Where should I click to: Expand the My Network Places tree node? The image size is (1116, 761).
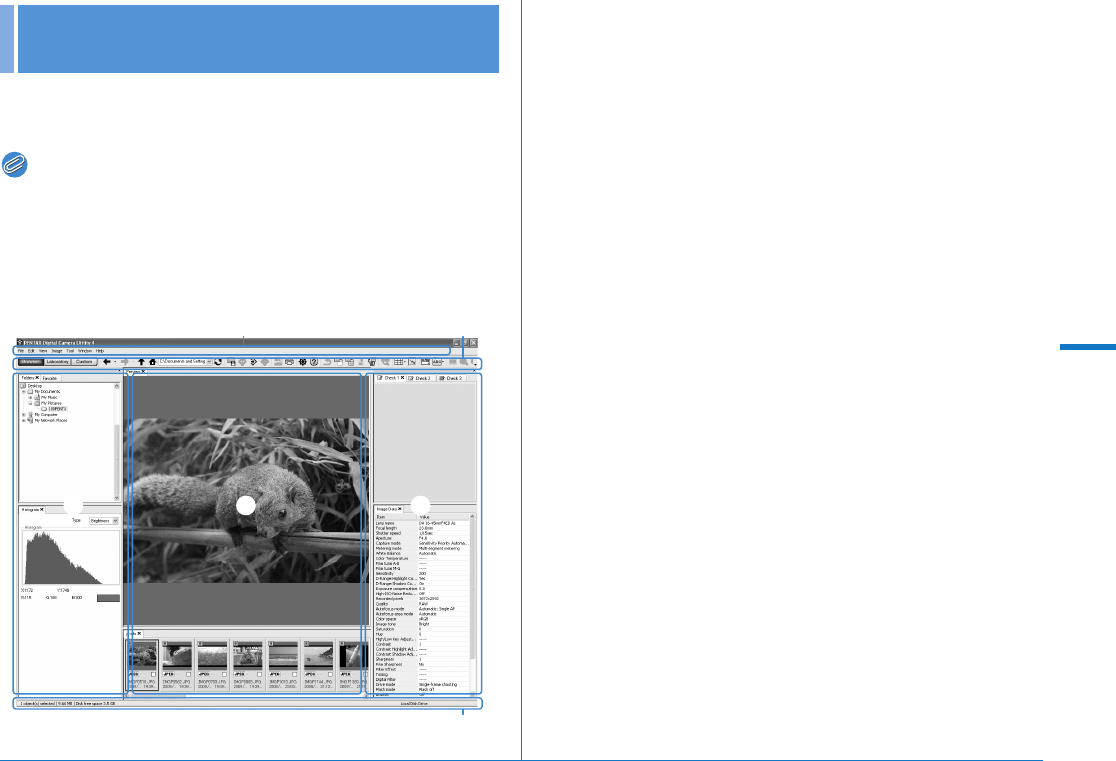pyautogui.click(x=23, y=420)
